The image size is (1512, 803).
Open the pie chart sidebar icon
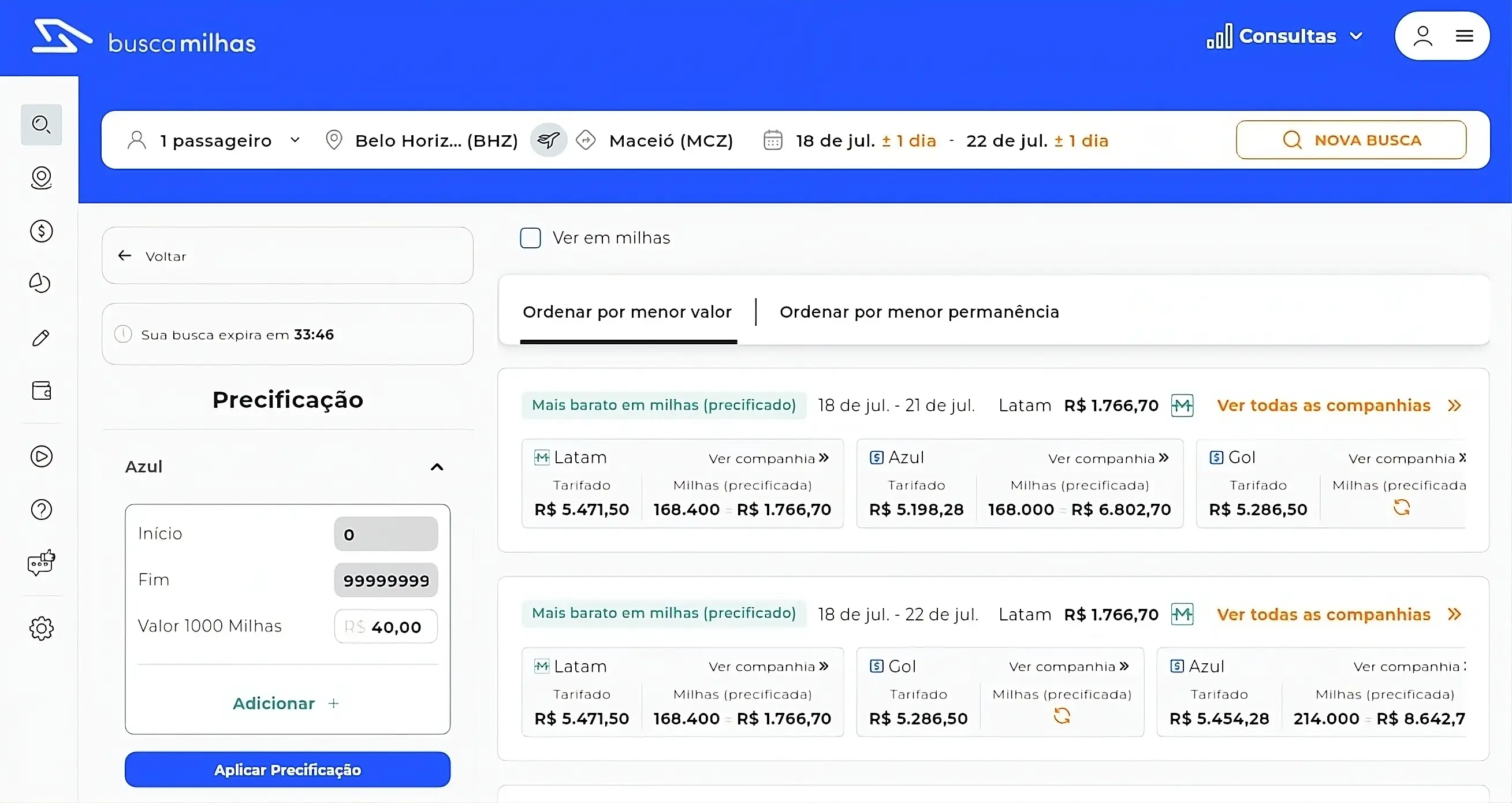pos(40,283)
